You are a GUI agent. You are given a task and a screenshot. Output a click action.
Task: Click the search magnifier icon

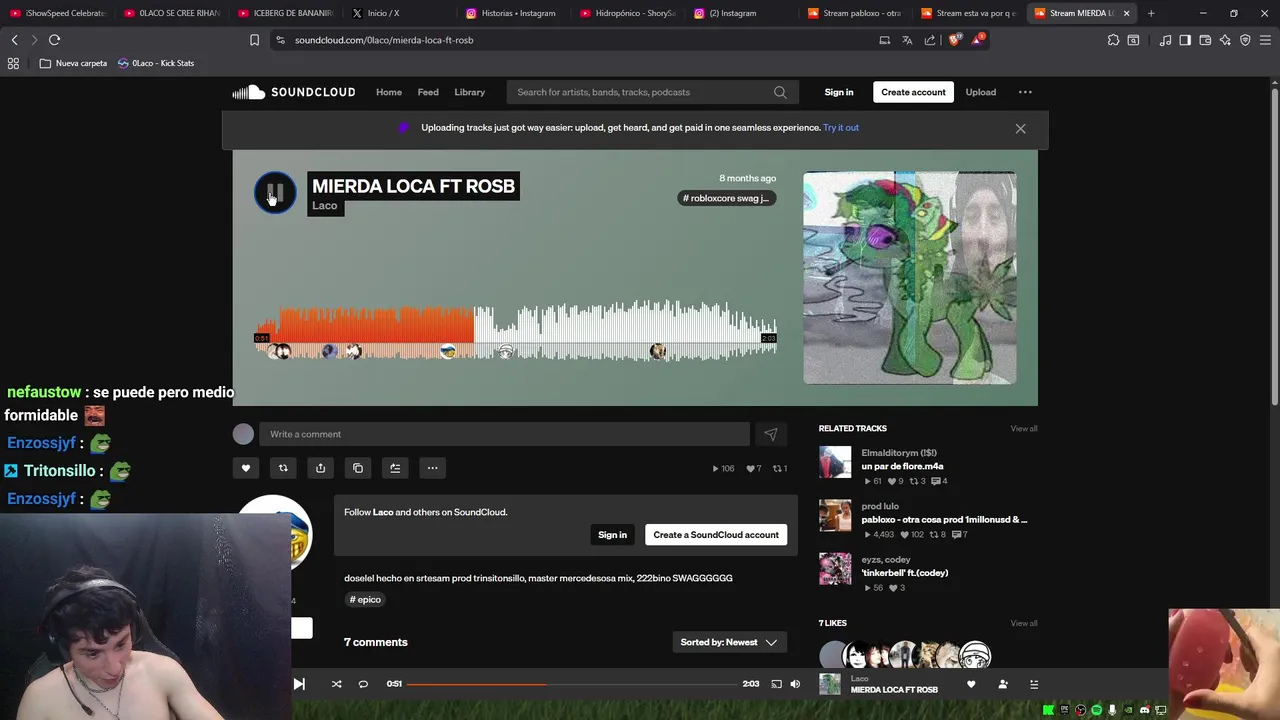click(x=780, y=92)
